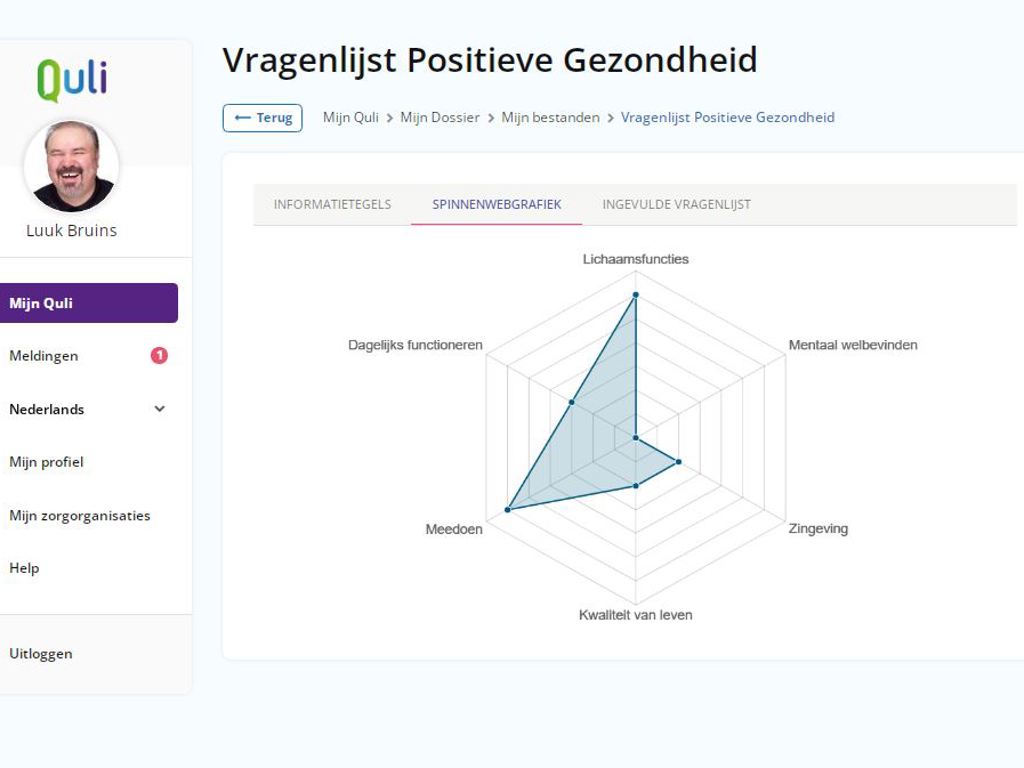Click Uitloggen to sign out
1024x768 pixels.
41,654
